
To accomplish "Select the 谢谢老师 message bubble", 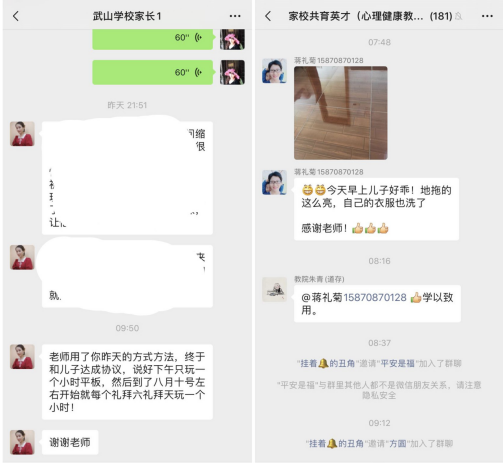I will (70, 442).
